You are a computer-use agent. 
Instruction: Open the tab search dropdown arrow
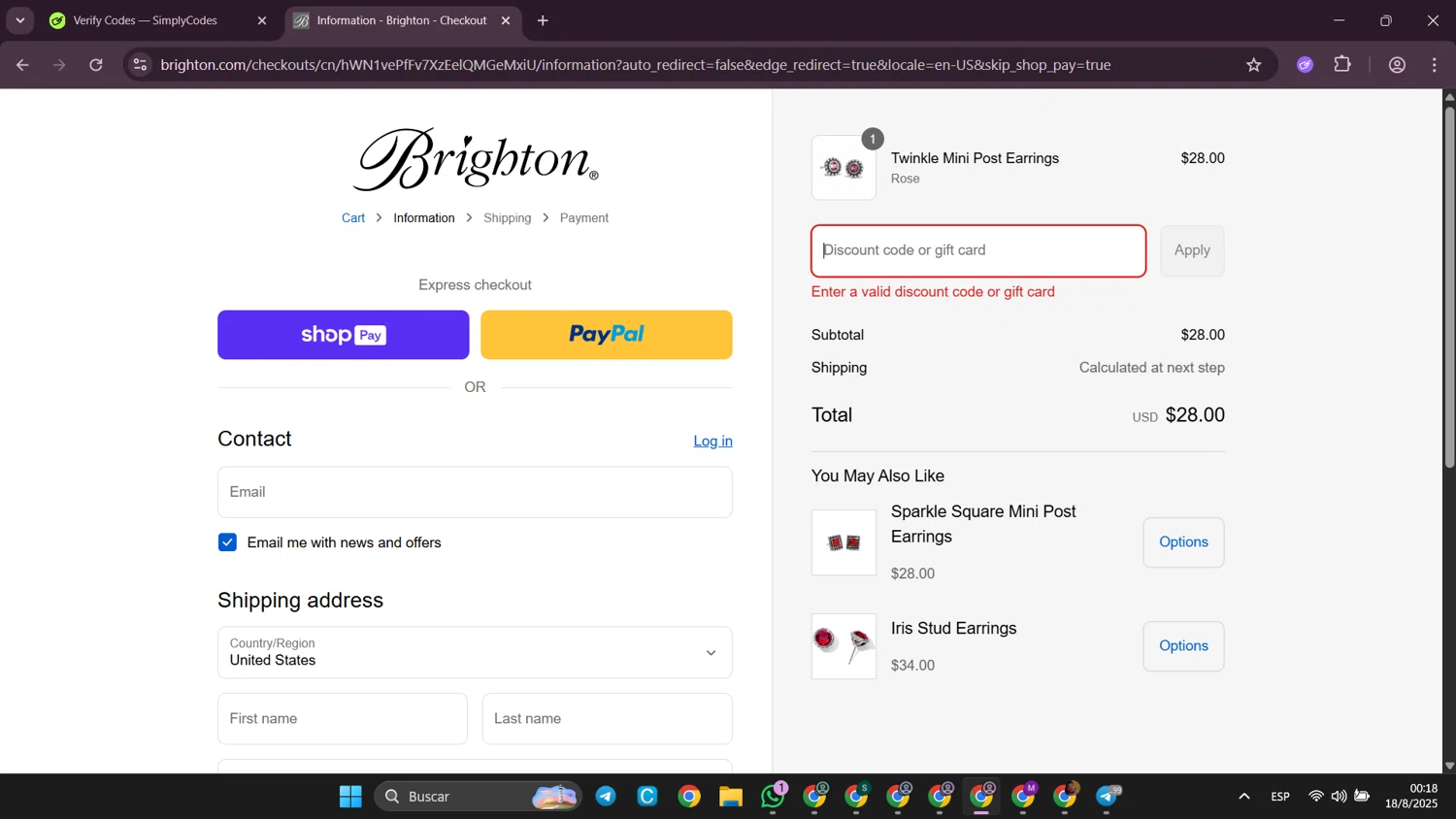[x=19, y=20]
